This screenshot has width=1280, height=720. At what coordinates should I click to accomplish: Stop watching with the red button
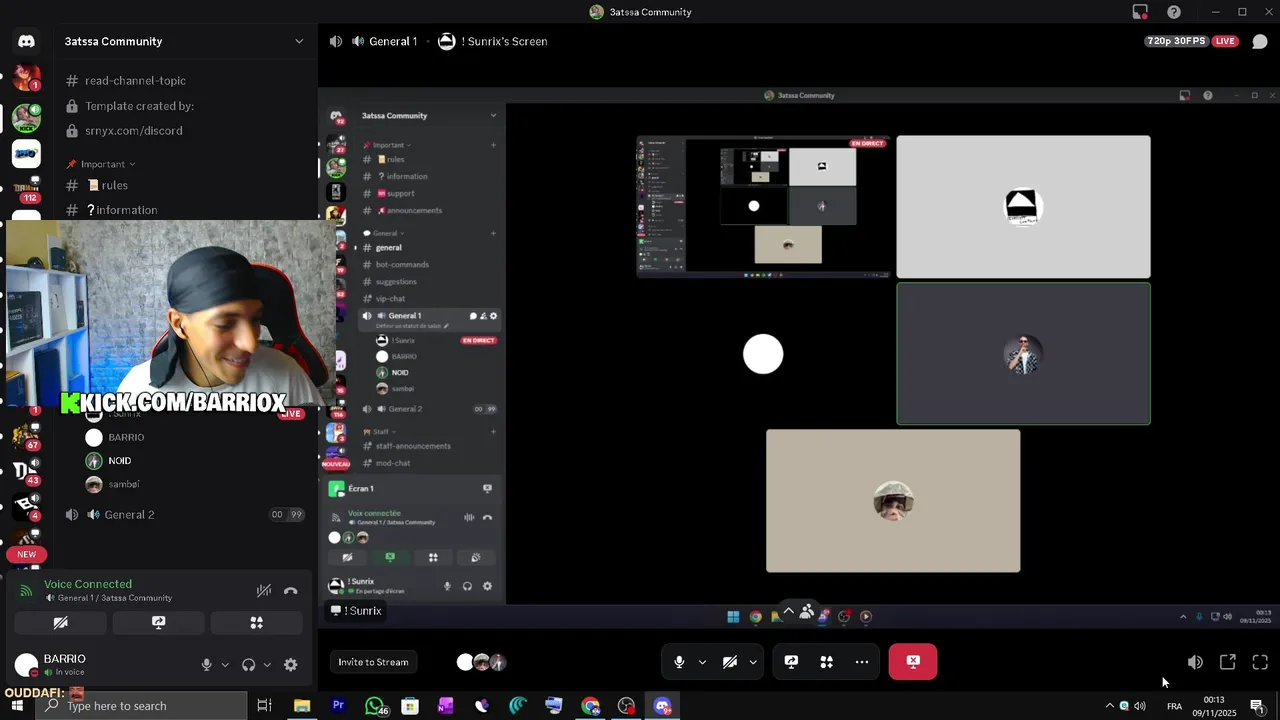click(913, 662)
